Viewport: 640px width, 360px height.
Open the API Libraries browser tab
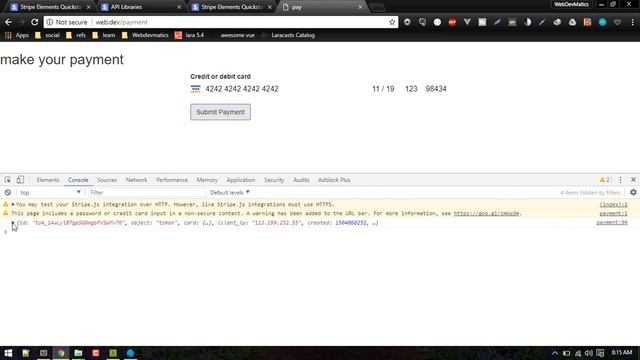point(141,7)
